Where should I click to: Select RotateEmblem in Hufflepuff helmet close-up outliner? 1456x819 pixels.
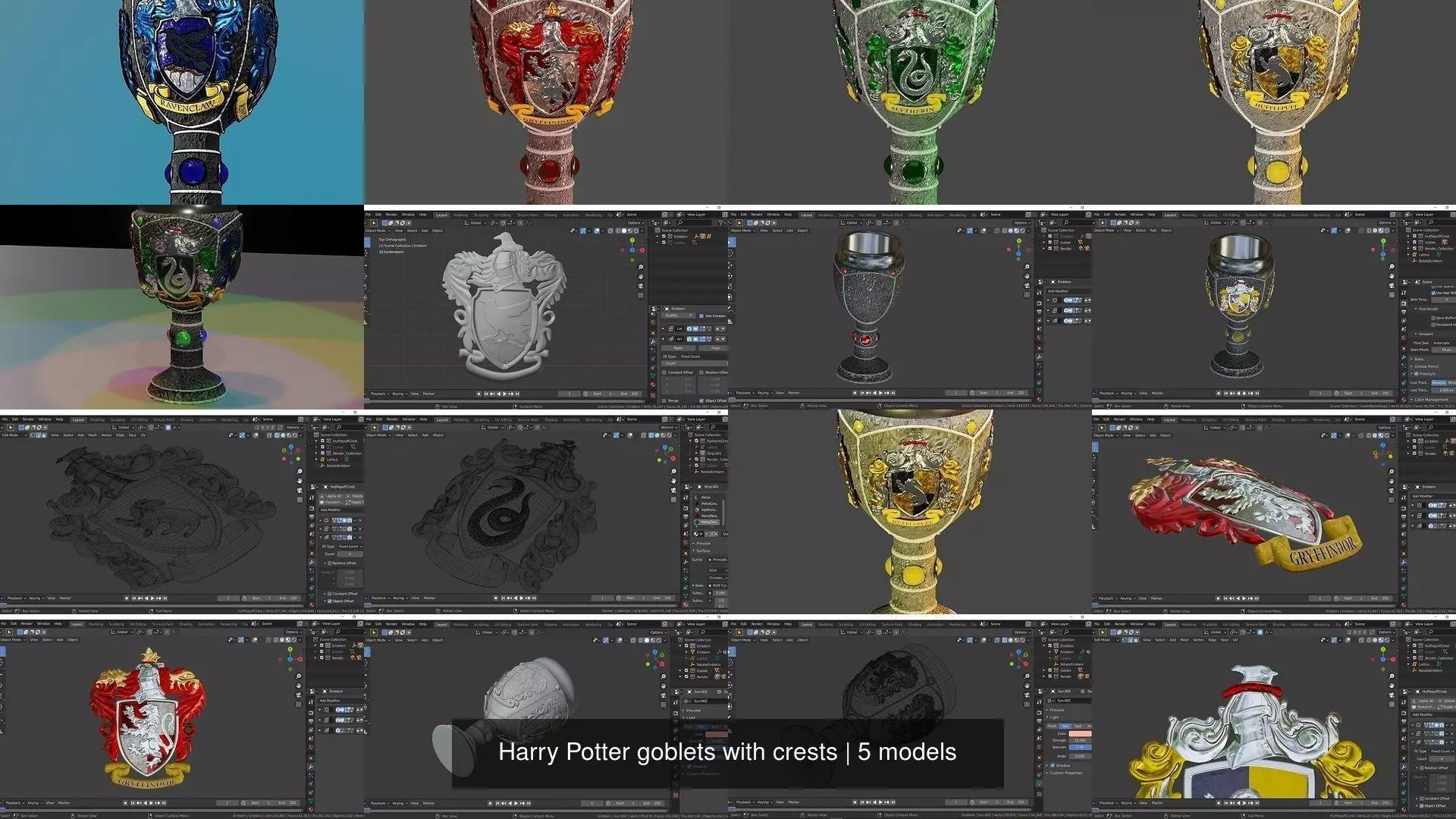[1430, 670]
